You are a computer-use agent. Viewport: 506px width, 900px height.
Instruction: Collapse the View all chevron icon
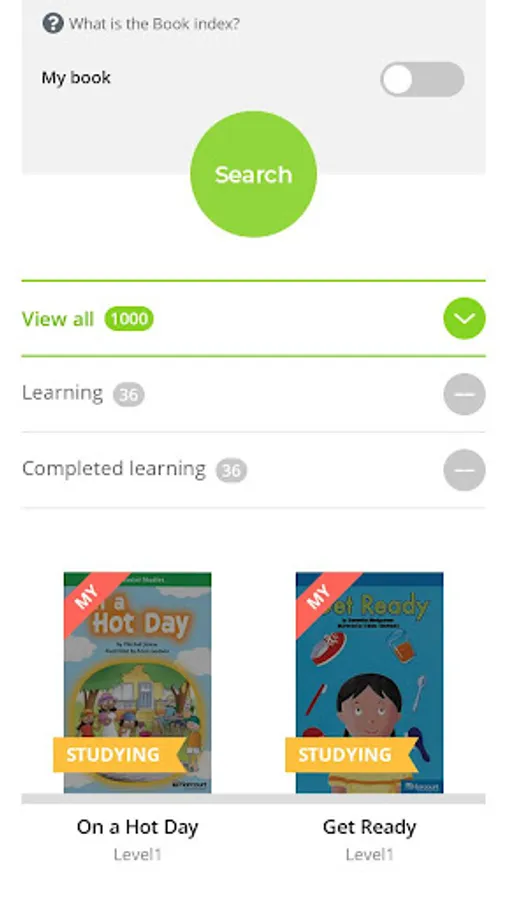464,319
